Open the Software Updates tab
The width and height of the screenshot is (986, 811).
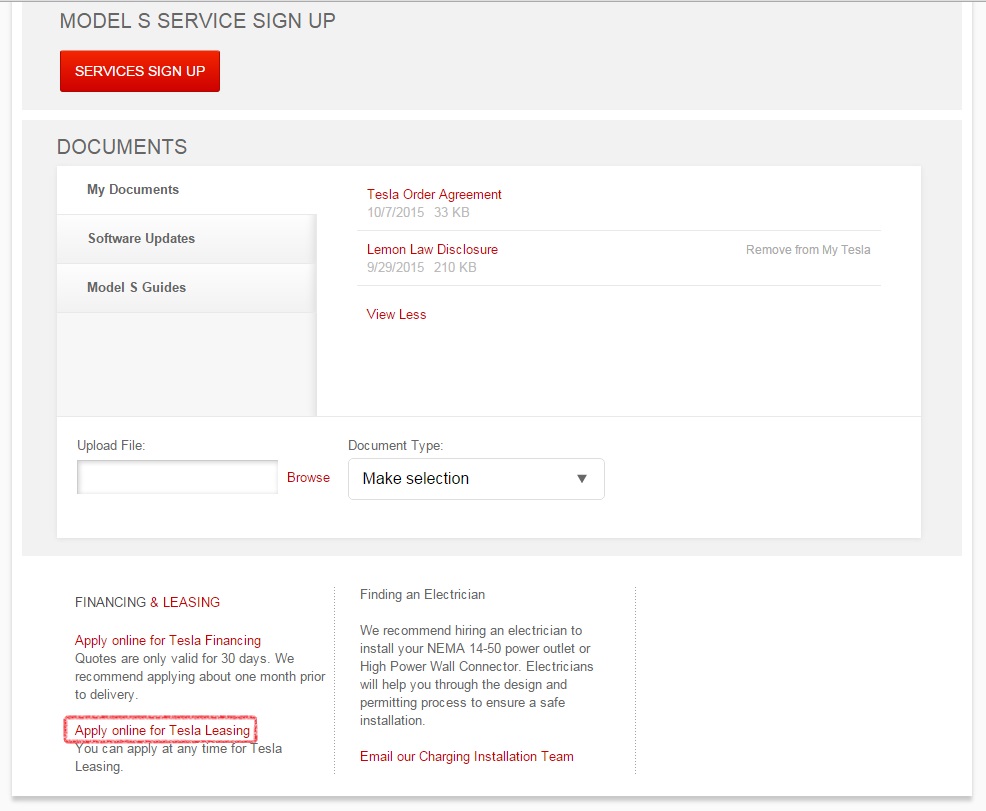[141, 239]
